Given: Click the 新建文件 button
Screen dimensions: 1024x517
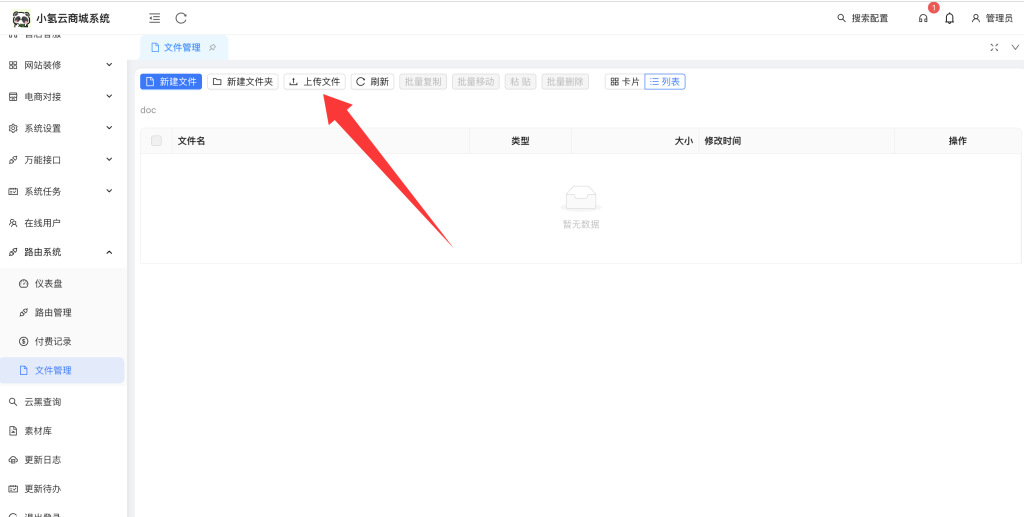Looking at the screenshot, I should coord(171,82).
